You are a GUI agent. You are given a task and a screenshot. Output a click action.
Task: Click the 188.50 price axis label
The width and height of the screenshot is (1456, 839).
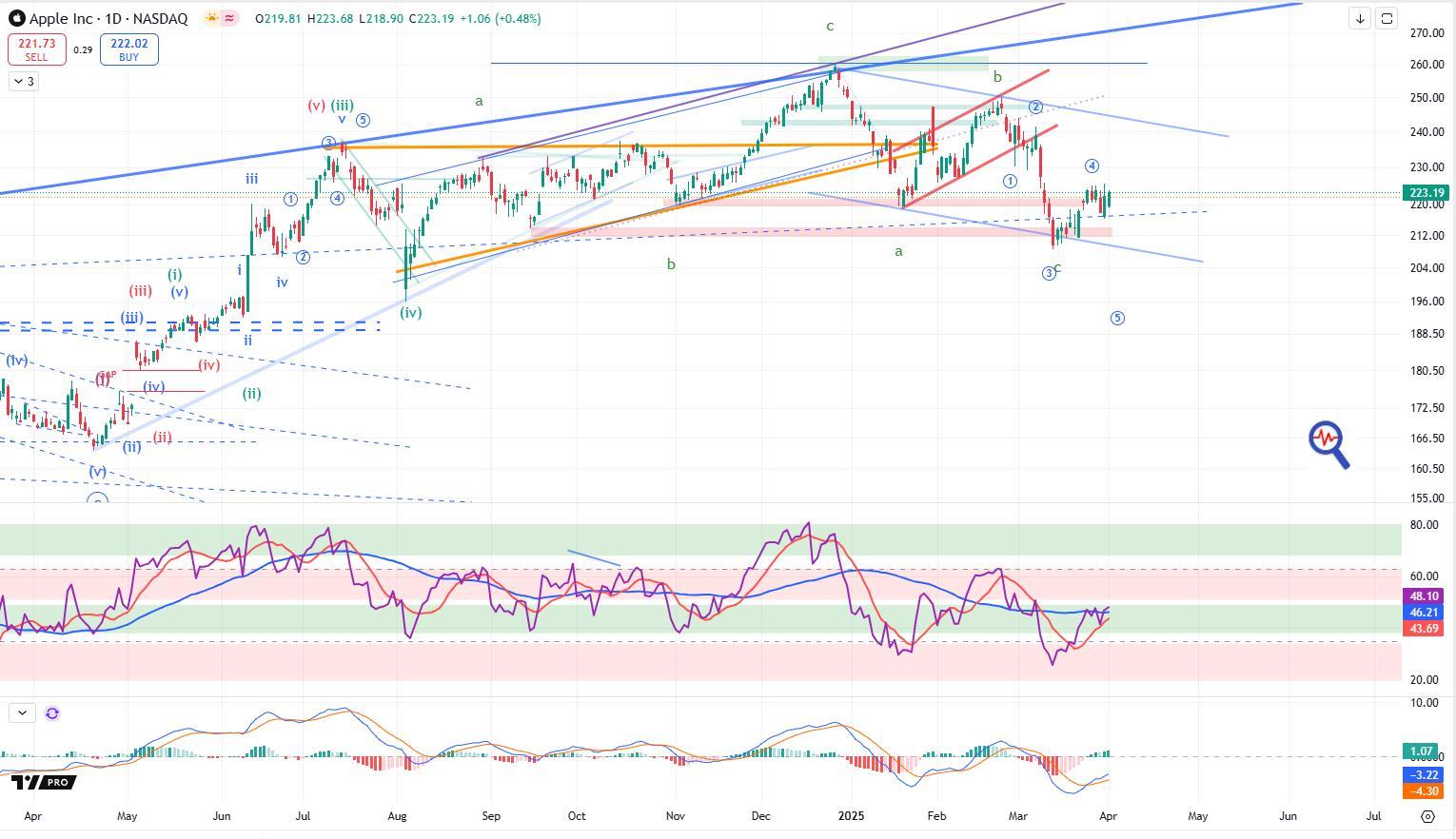coord(1426,334)
